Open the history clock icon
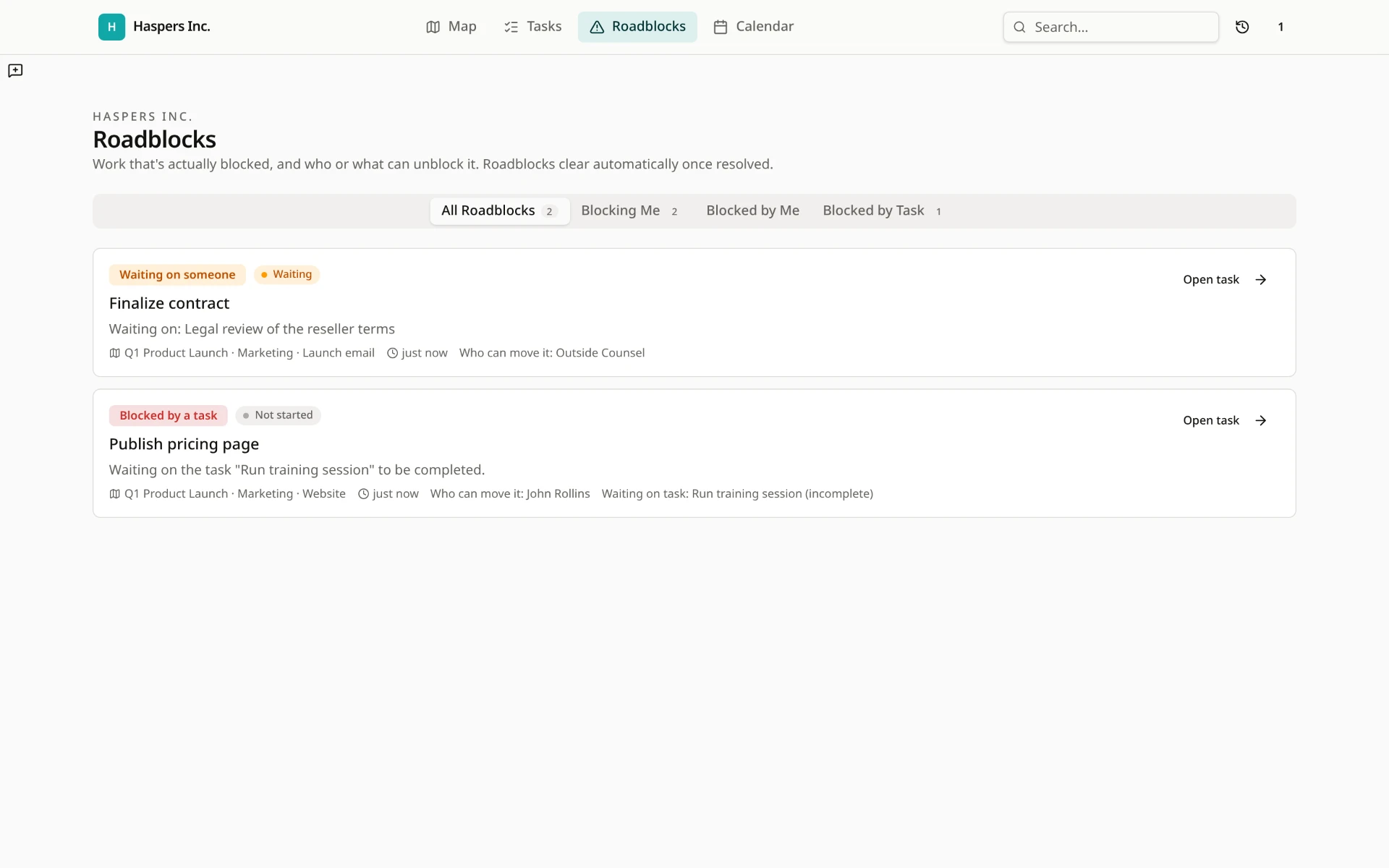This screenshot has width=1389, height=868. coord(1242,27)
